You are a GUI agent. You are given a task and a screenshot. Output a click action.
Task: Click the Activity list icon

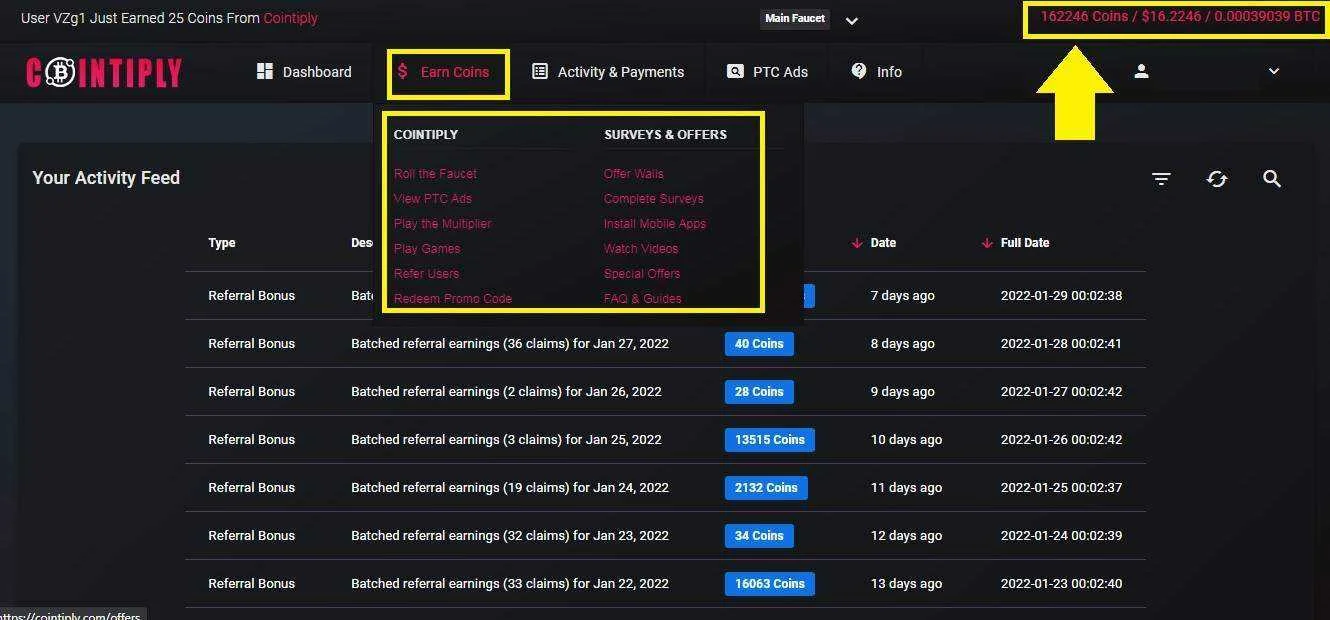(540, 71)
